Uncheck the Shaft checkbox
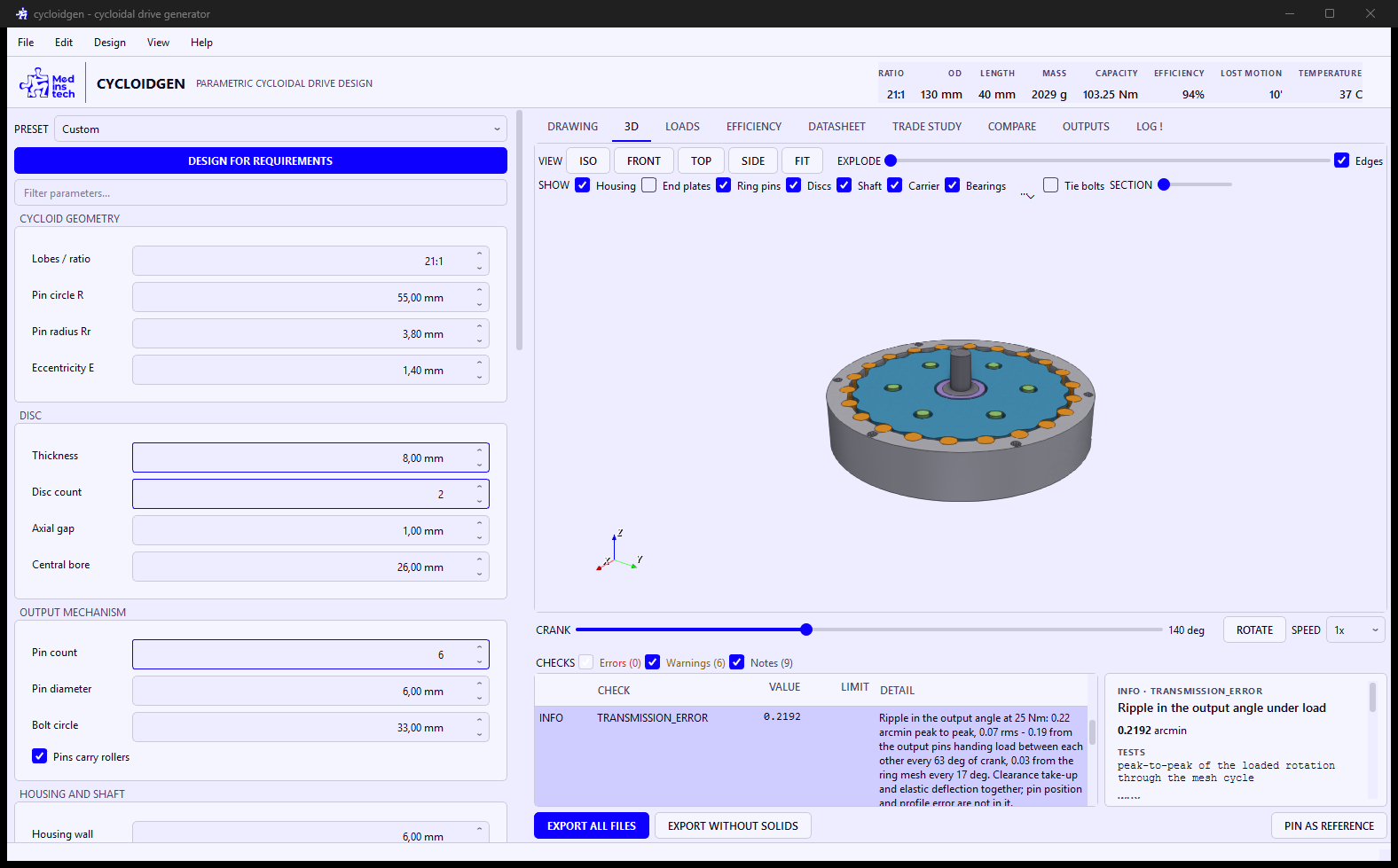This screenshot has height=868, width=1398. (x=844, y=185)
